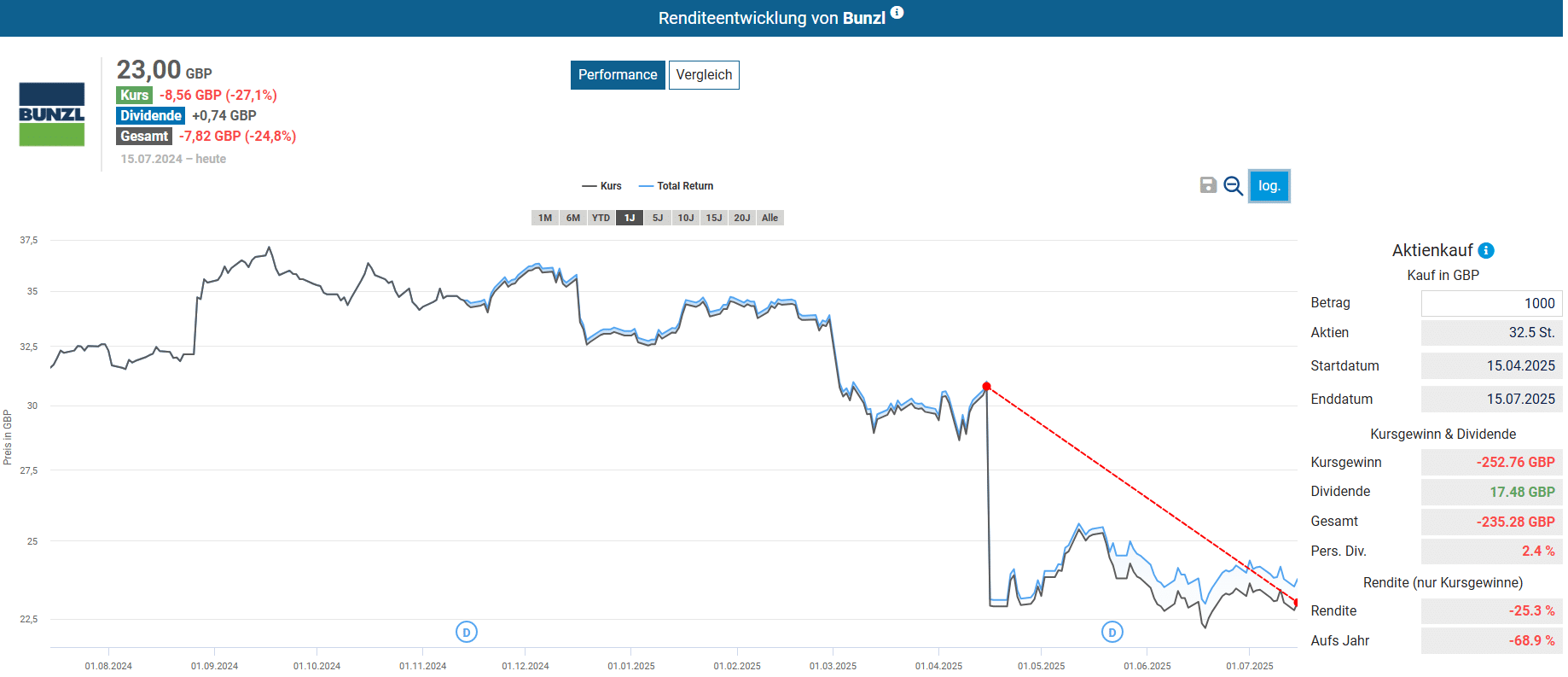Click the info icon next to Aktienkauf
This screenshot has width=1568, height=677.
click(x=1486, y=250)
